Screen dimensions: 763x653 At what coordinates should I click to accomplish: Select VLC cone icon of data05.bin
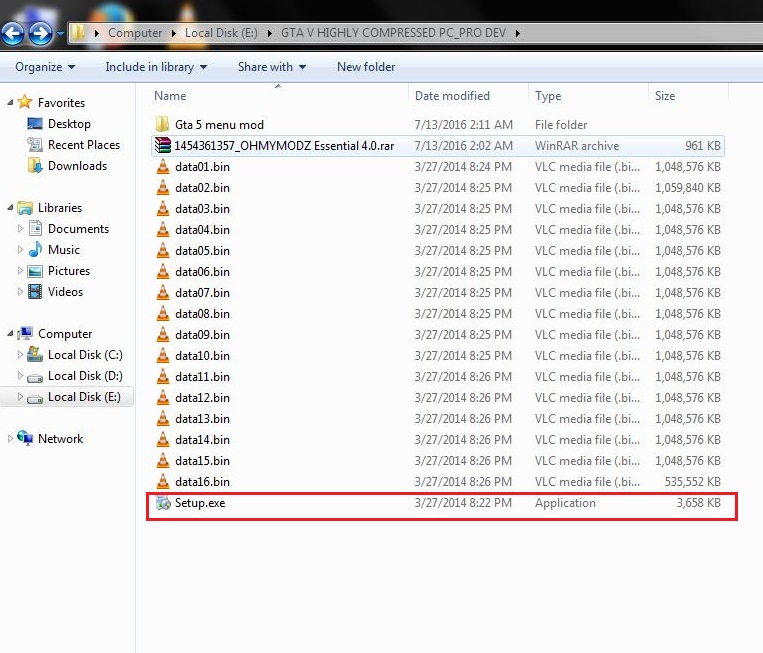[x=163, y=250]
